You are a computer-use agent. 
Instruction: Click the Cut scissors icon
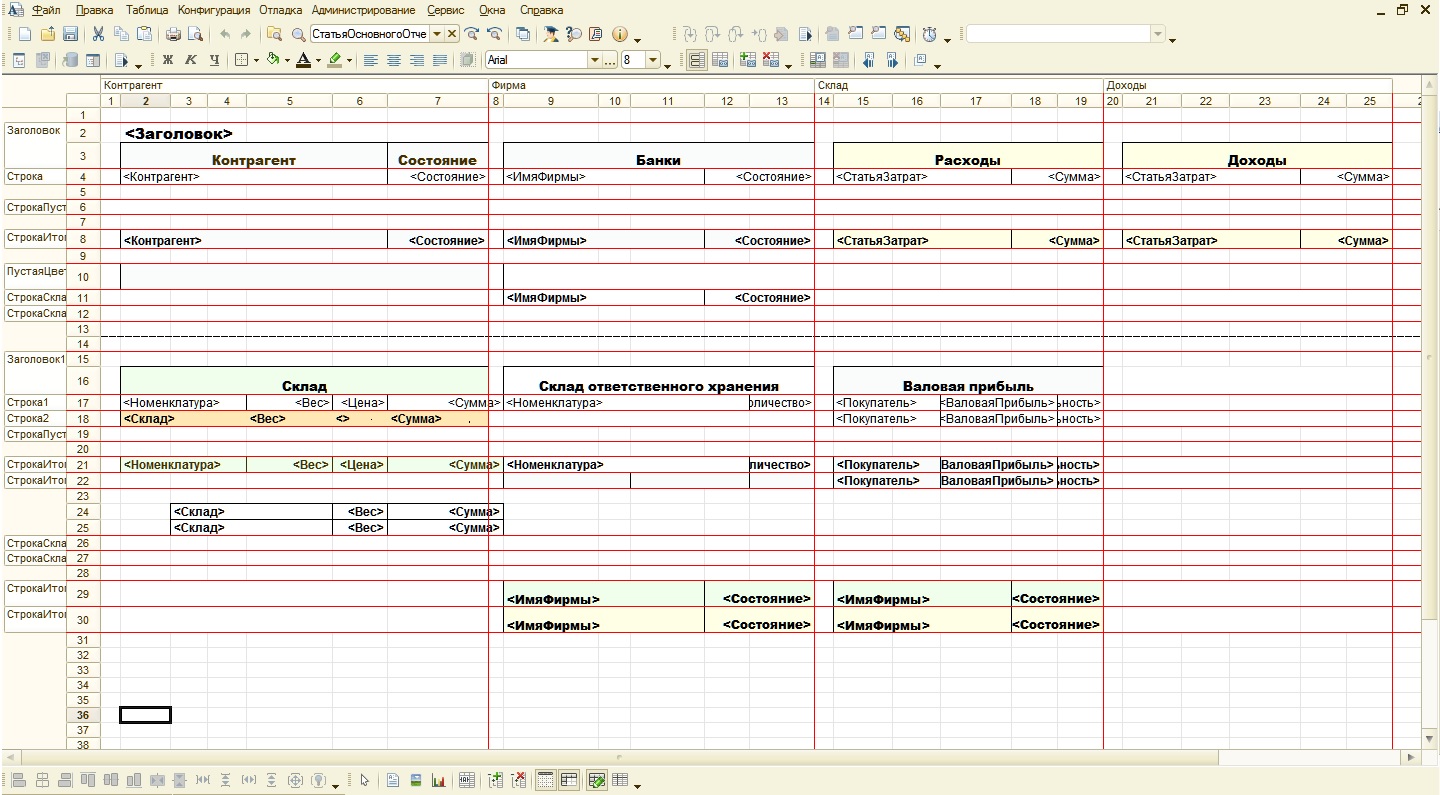click(98, 35)
